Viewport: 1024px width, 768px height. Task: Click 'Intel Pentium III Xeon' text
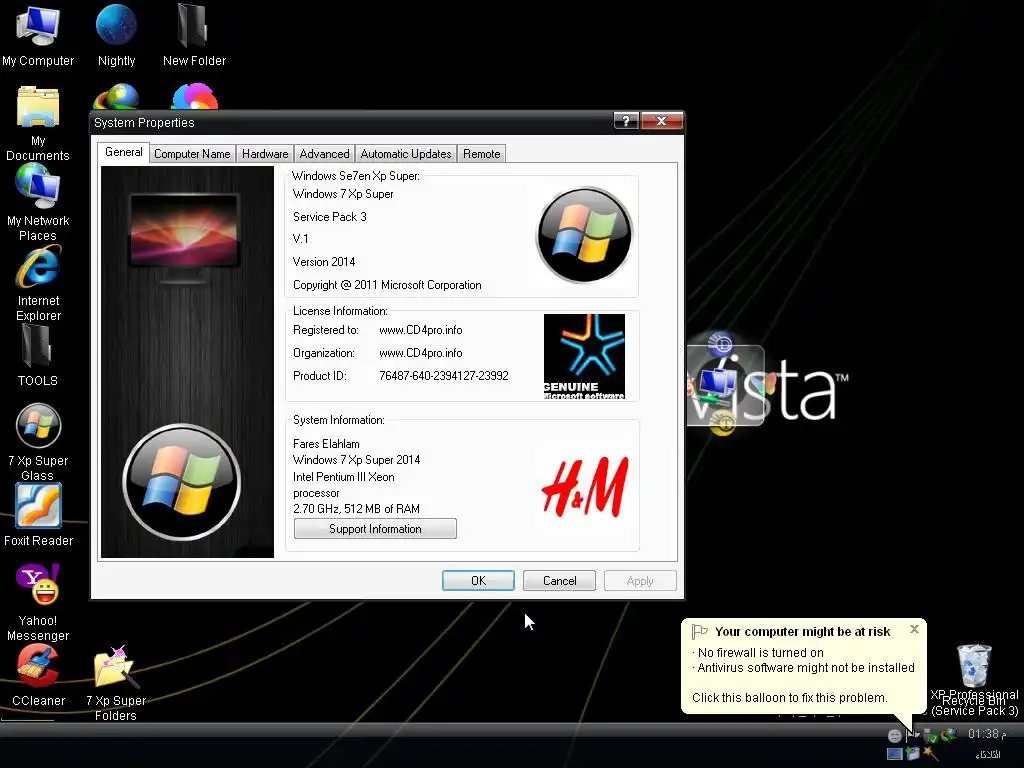point(344,477)
